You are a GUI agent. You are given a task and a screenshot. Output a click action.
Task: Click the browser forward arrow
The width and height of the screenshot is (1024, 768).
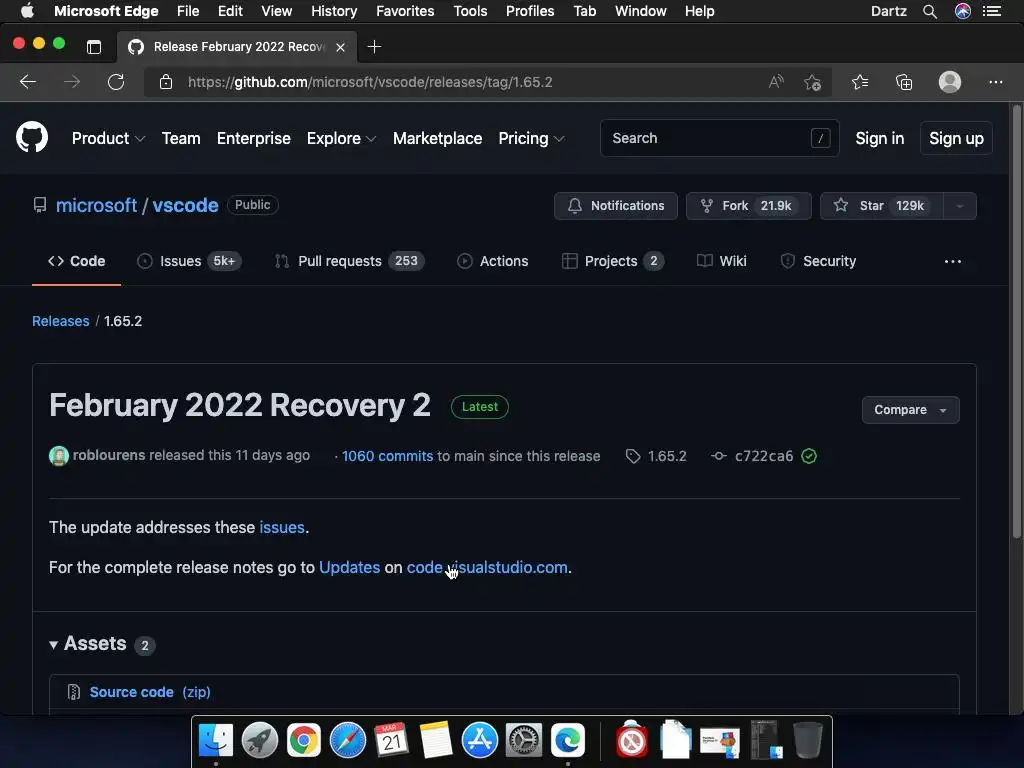(72, 82)
